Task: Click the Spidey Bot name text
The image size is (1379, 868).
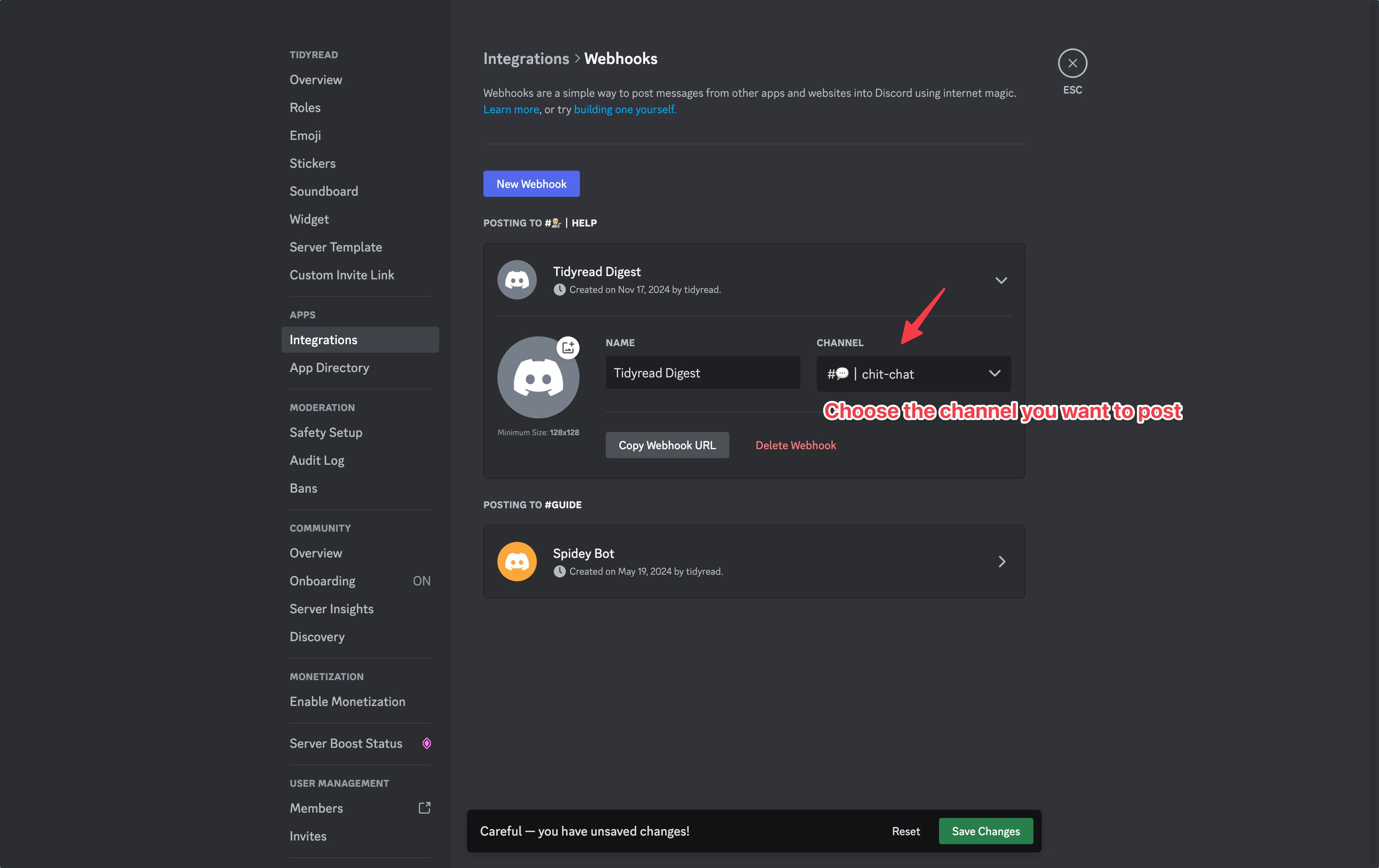Action: click(x=583, y=553)
